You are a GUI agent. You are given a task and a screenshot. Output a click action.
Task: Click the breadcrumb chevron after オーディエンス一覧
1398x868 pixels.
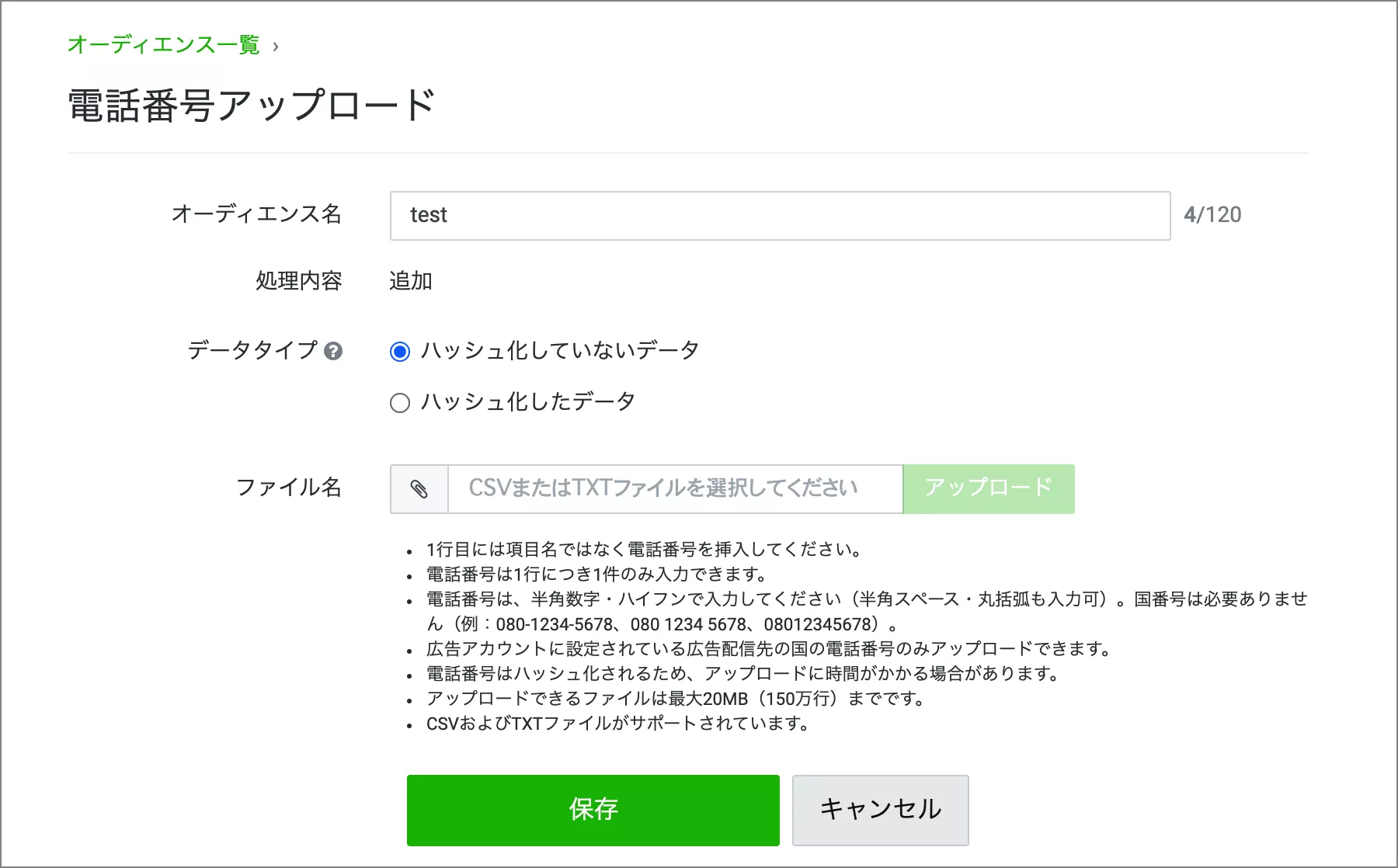coord(276,47)
